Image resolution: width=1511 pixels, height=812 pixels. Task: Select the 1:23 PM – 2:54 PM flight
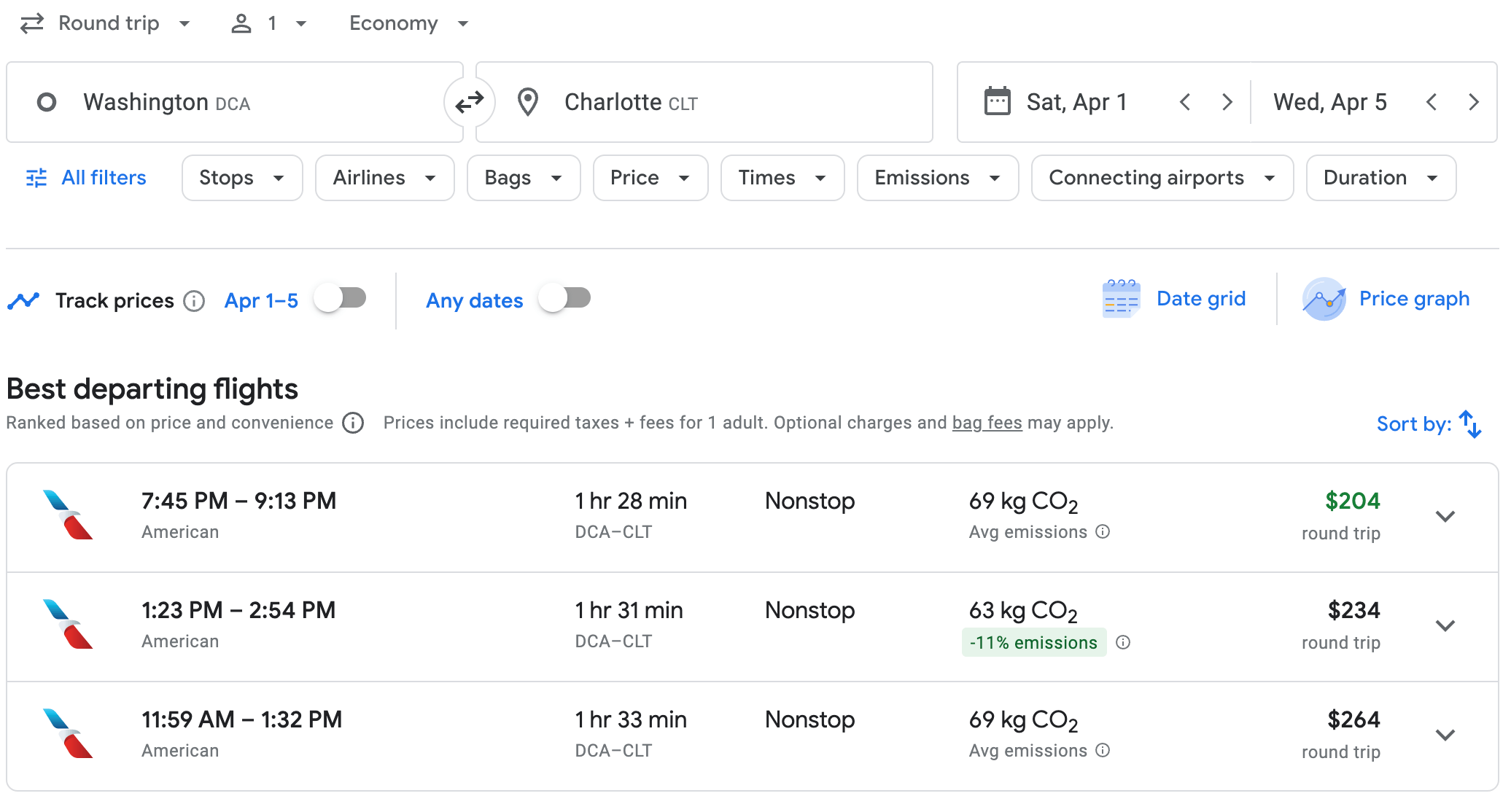(x=753, y=627)
